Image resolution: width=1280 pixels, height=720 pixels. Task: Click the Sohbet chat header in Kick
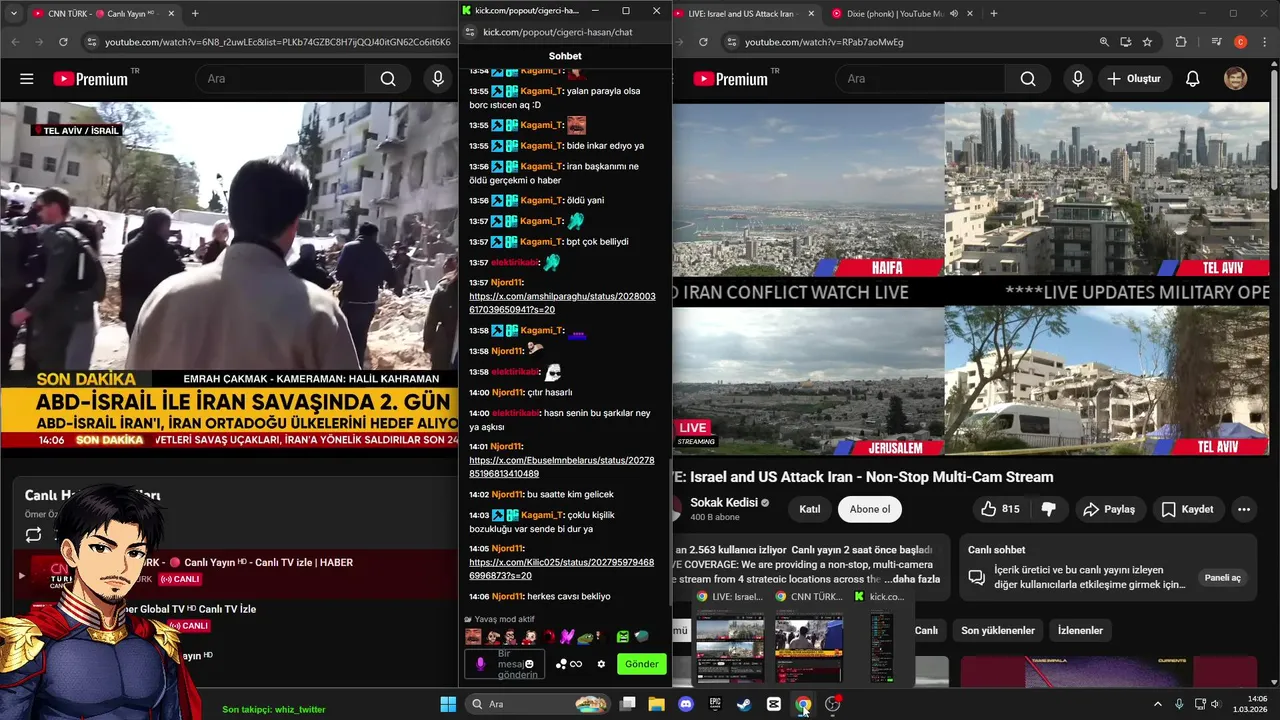point(565,56)
